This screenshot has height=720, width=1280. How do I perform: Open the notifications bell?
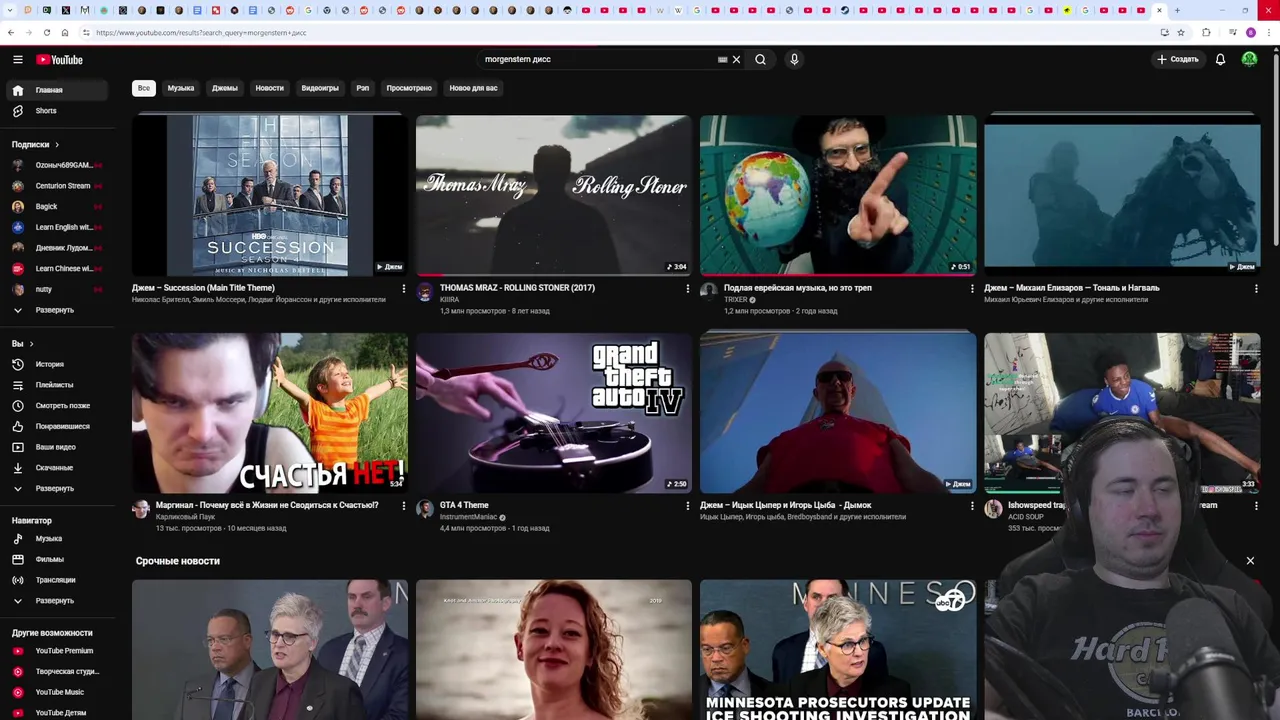[1220, 60]
